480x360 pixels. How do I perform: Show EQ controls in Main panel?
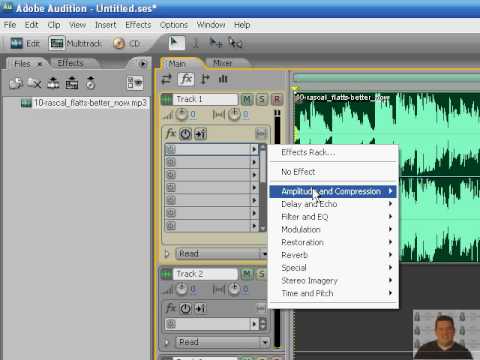[223, 79]
